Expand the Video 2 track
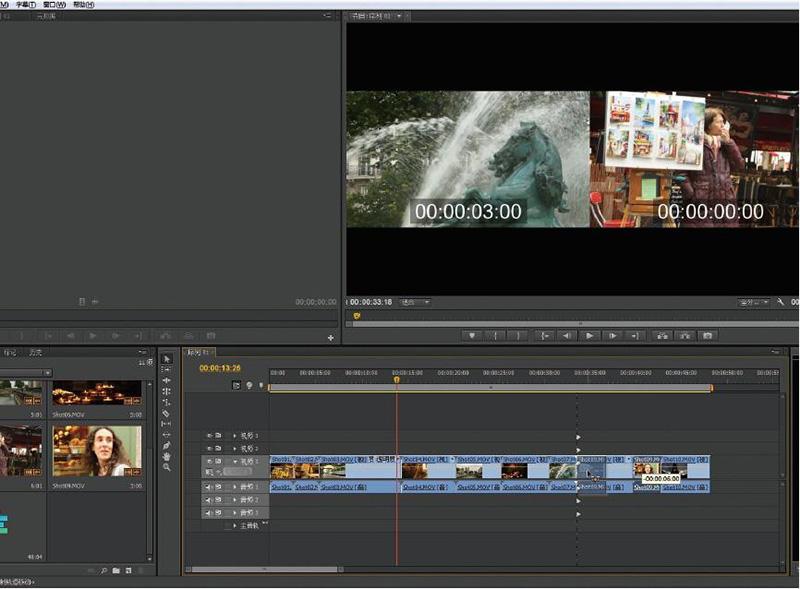 pyautogui.click(x=235, y=449)
